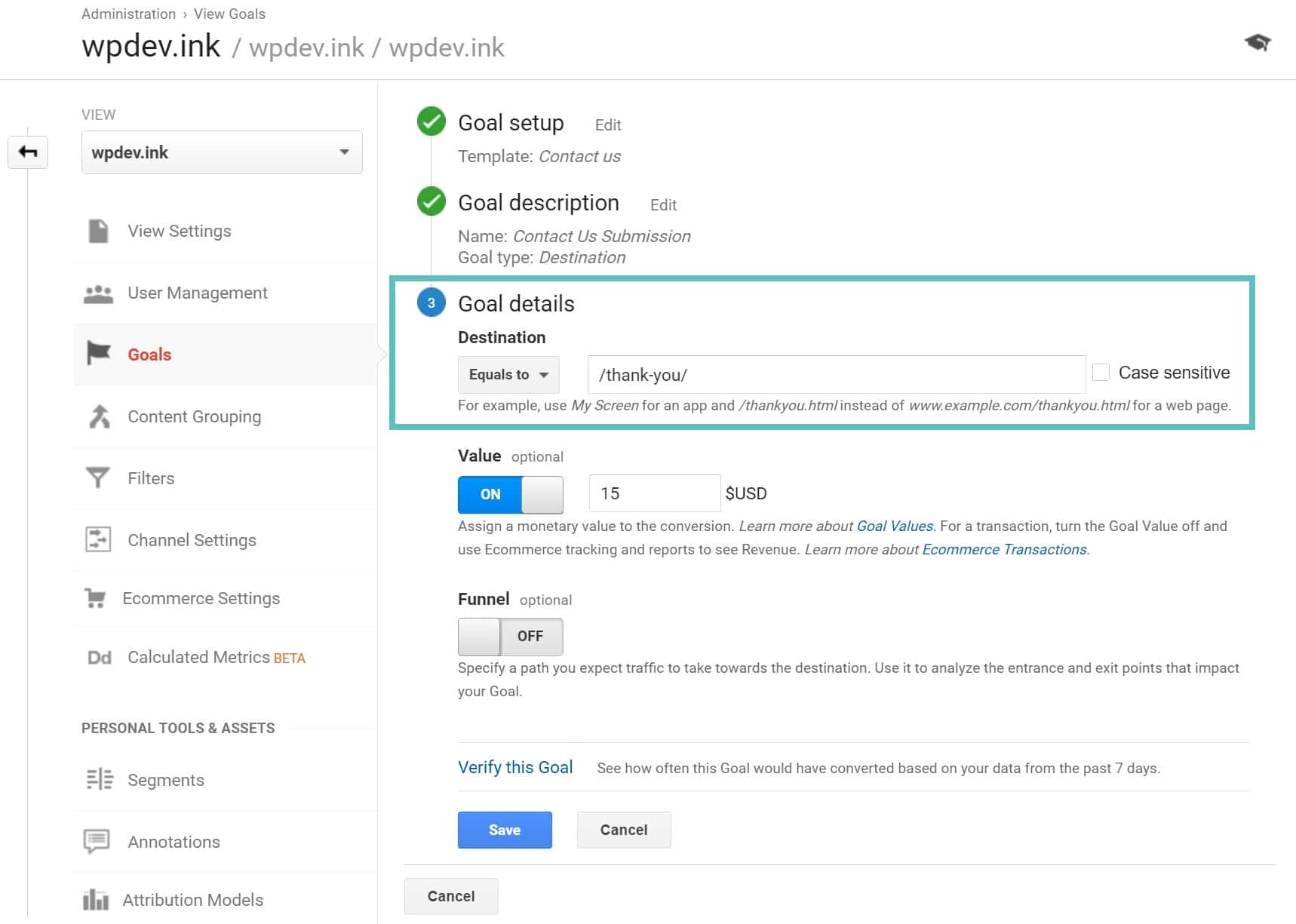Turn on the Funnel toggle
Image resolution: width=1296 pixels, height=924 pixels.
pyautogui.click(x=510, y=636)
